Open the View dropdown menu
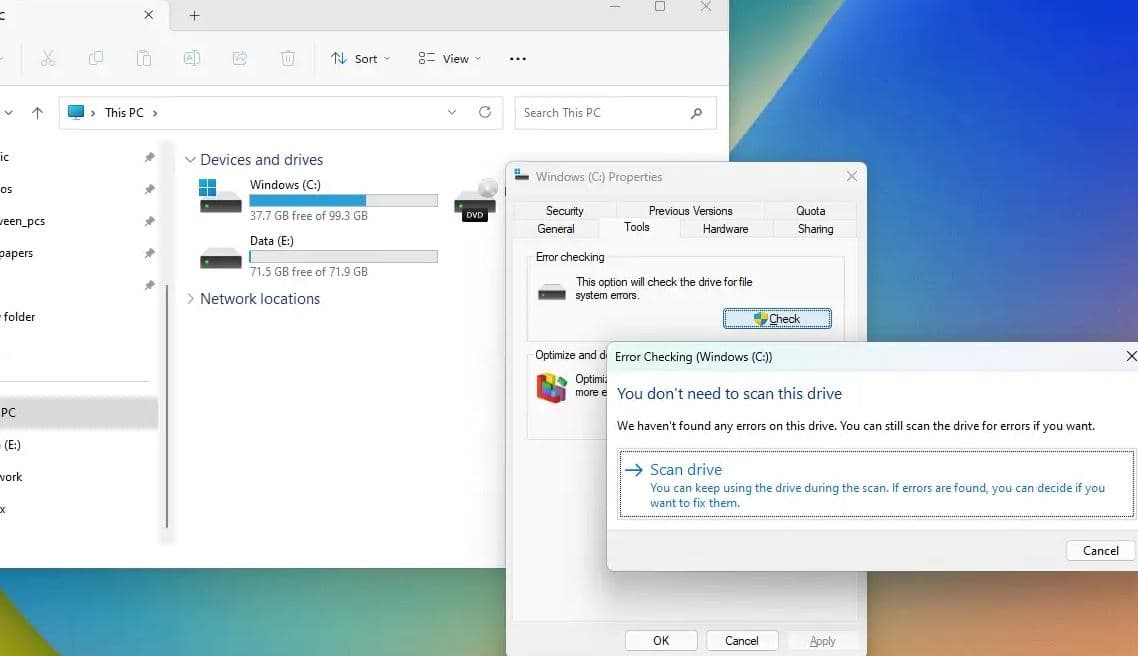1138x656 pixels. (449, 59)
